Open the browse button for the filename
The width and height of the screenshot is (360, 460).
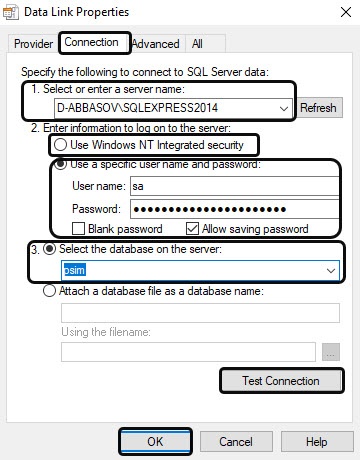click(331, 352)
